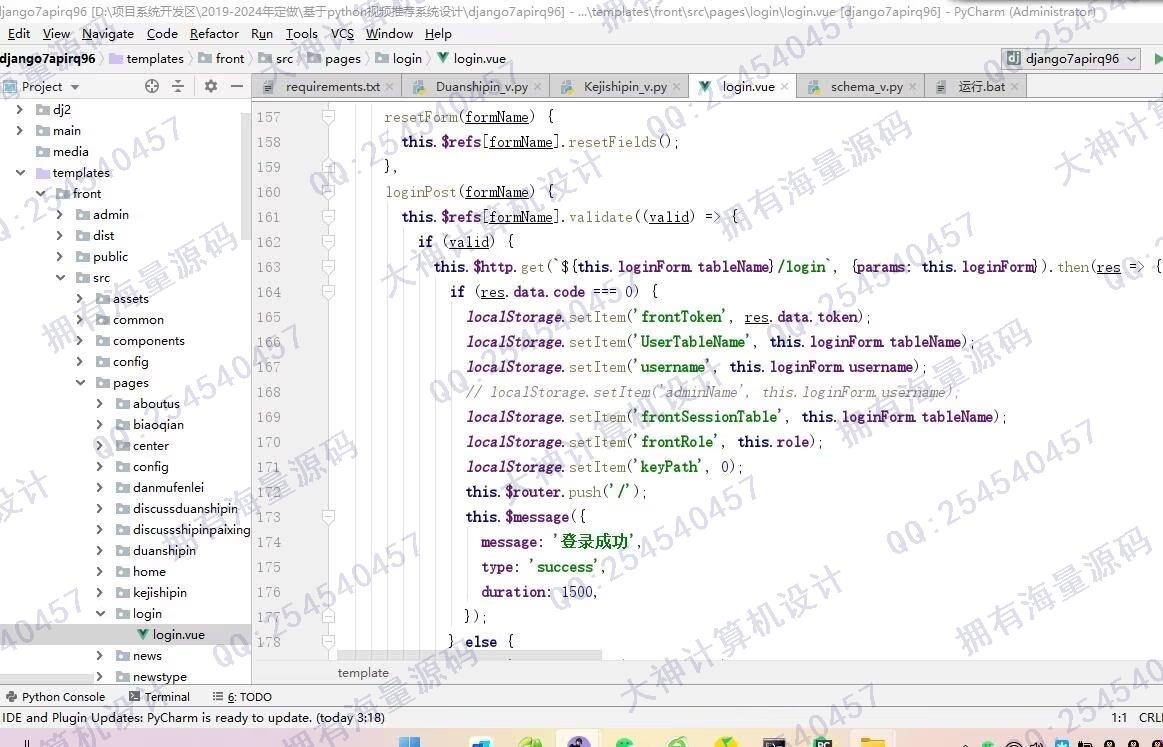Open the run configuration dropdown django7apirq96
Viewport: 1163px width, 747px height.
pyautogui.click(x=1071, y=59)
